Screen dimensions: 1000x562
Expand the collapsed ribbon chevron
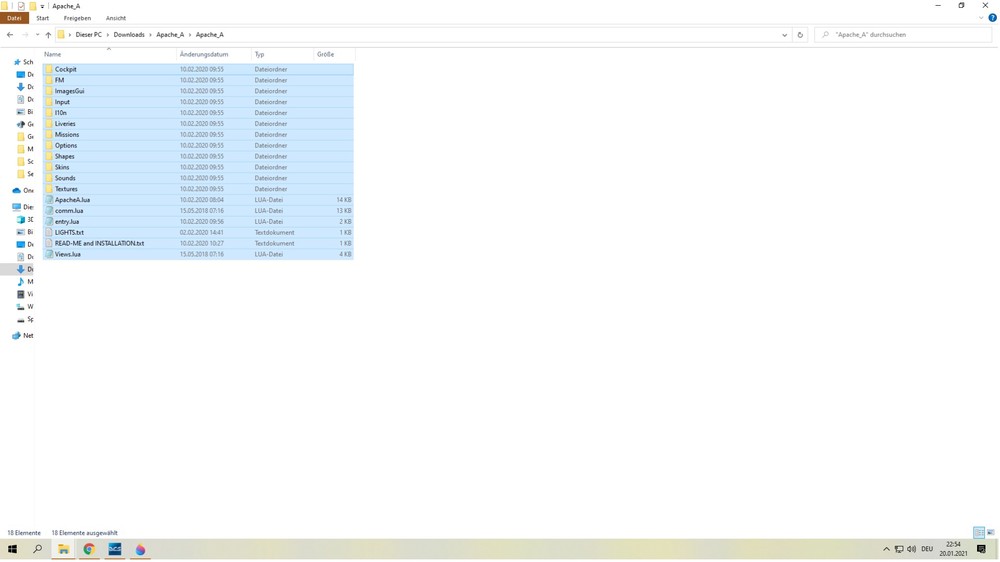click(981, 18)
